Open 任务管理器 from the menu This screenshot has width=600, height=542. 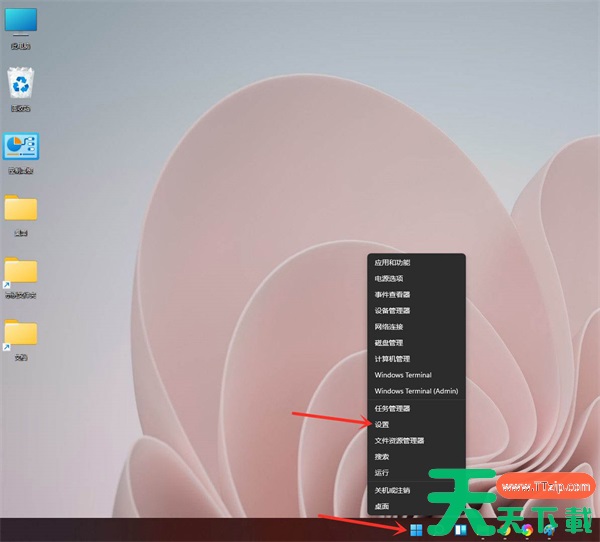[416, 409]
